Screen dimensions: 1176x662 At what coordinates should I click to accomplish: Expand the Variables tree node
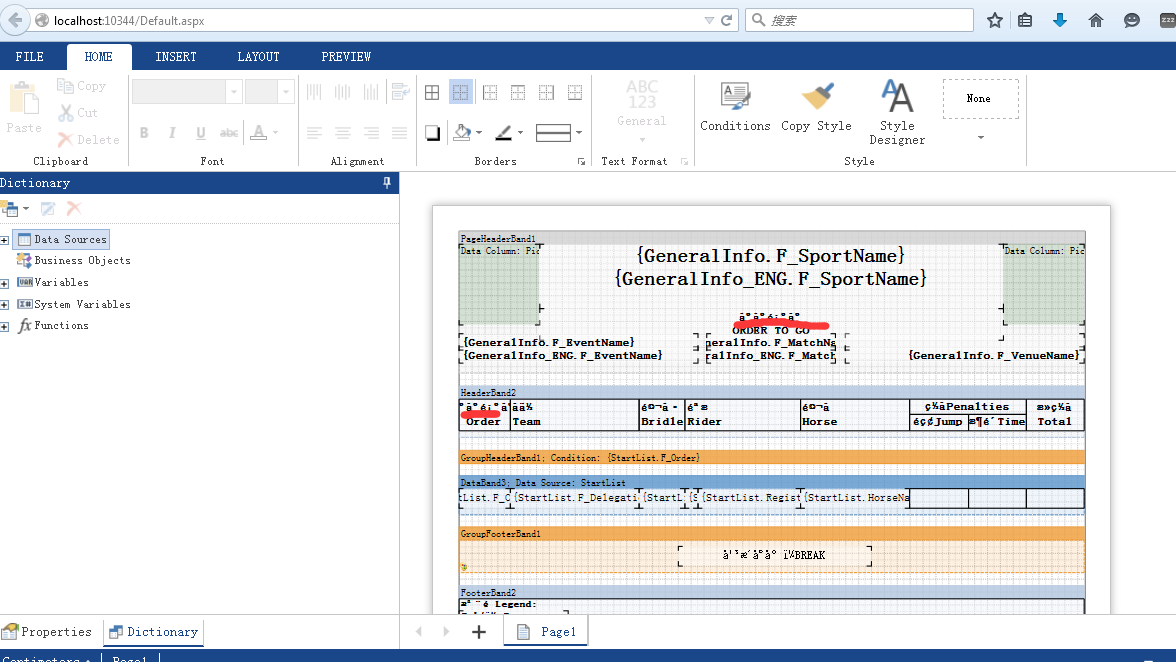[x=4, y=283]
